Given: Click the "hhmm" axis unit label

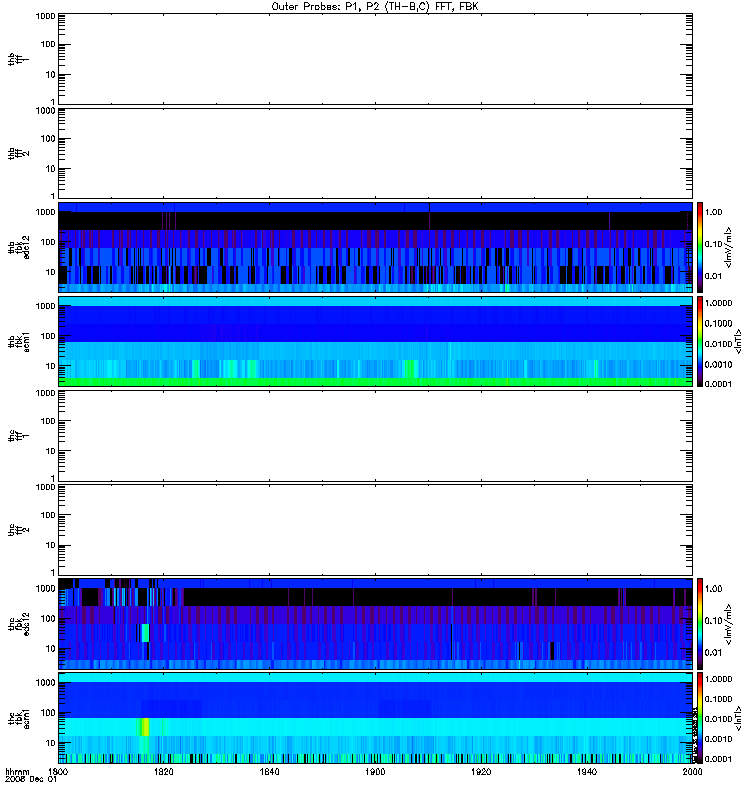Looking at the screenshot, I should click(x=17, y=771).
